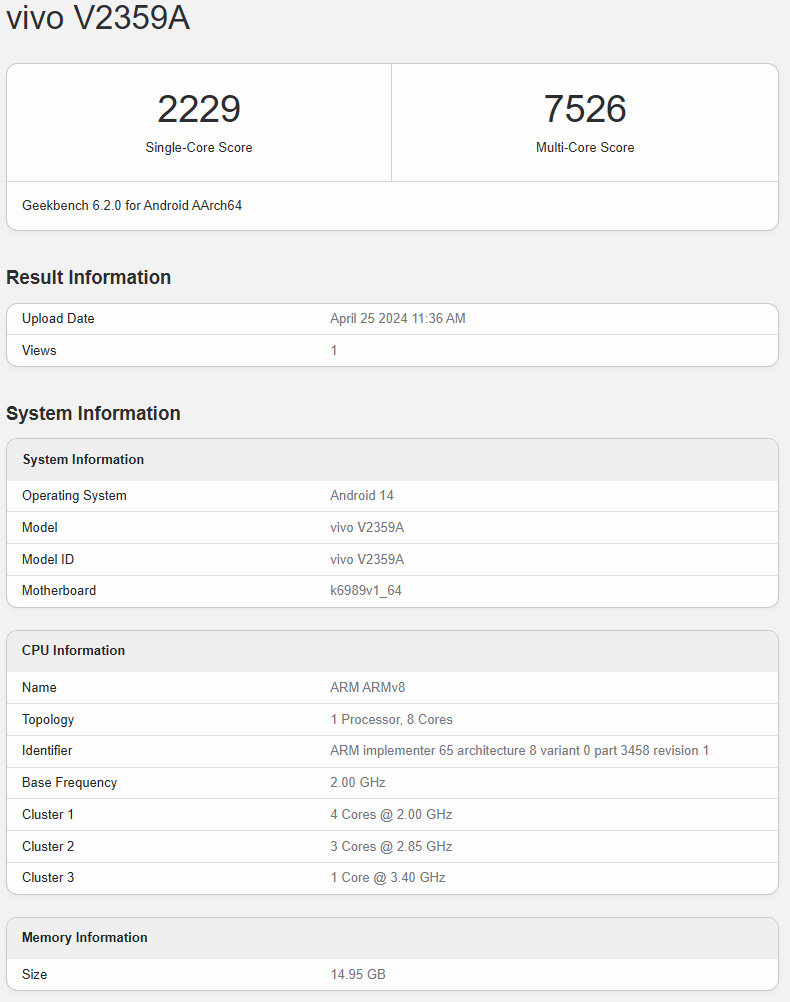This screenshot has width=790, height=1002.
Task: Click the System Information table header
Action: (x=83, y=460)
